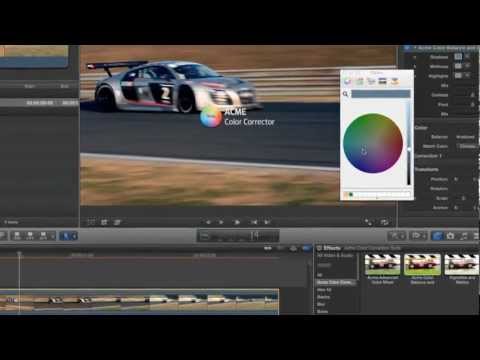Open the Midtones color swatch

point(458,66)
